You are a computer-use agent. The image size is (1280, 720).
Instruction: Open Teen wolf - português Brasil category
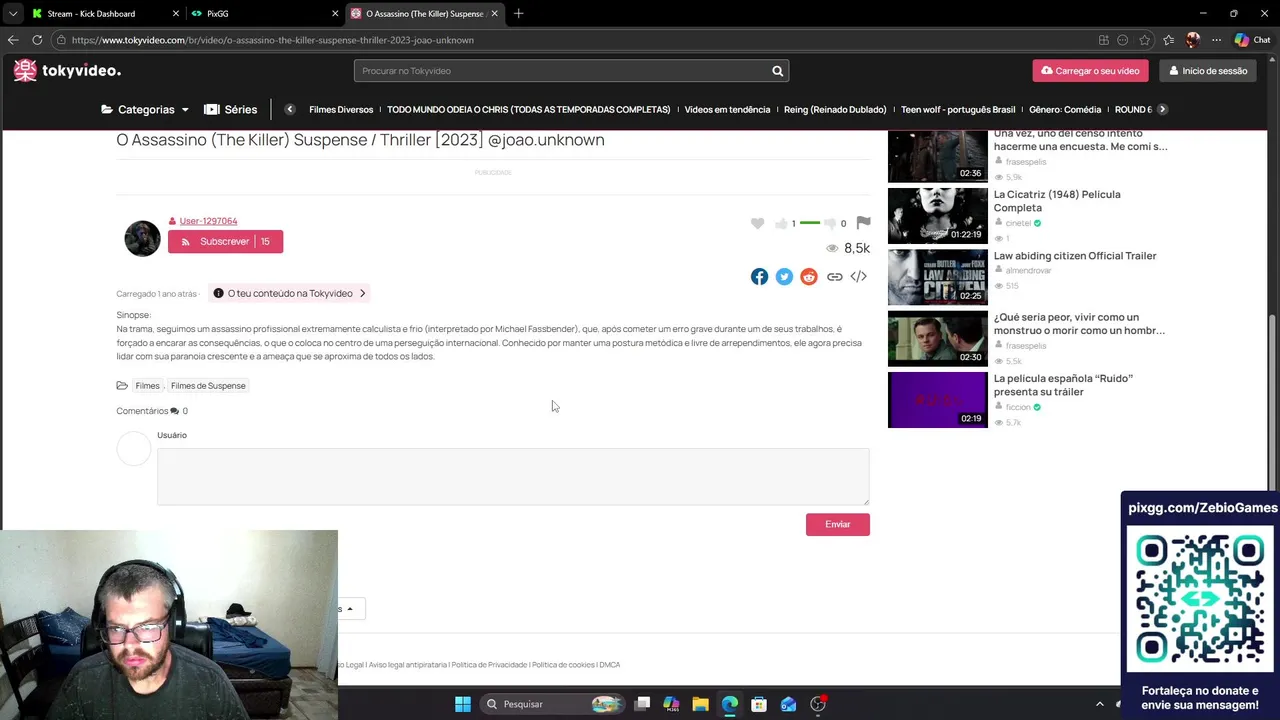click(958, 110)
